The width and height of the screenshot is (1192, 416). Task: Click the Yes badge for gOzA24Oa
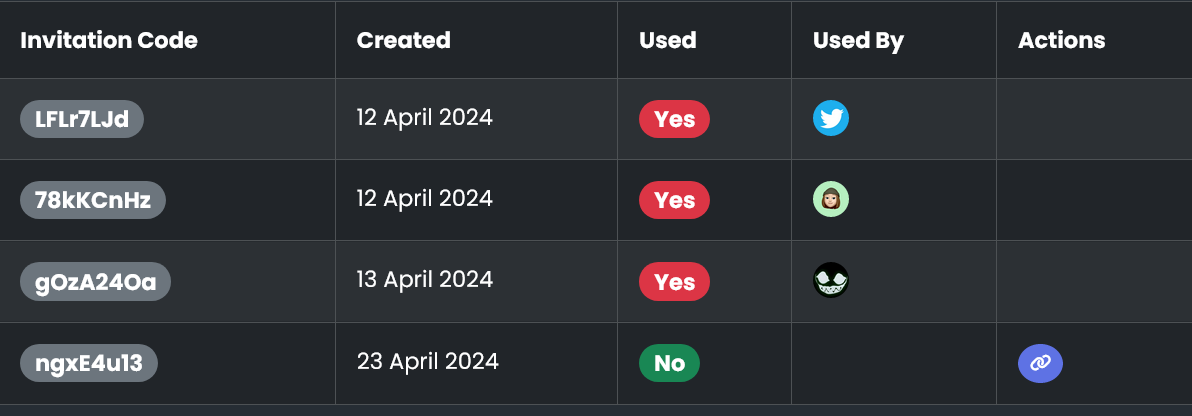pos(674,282)
